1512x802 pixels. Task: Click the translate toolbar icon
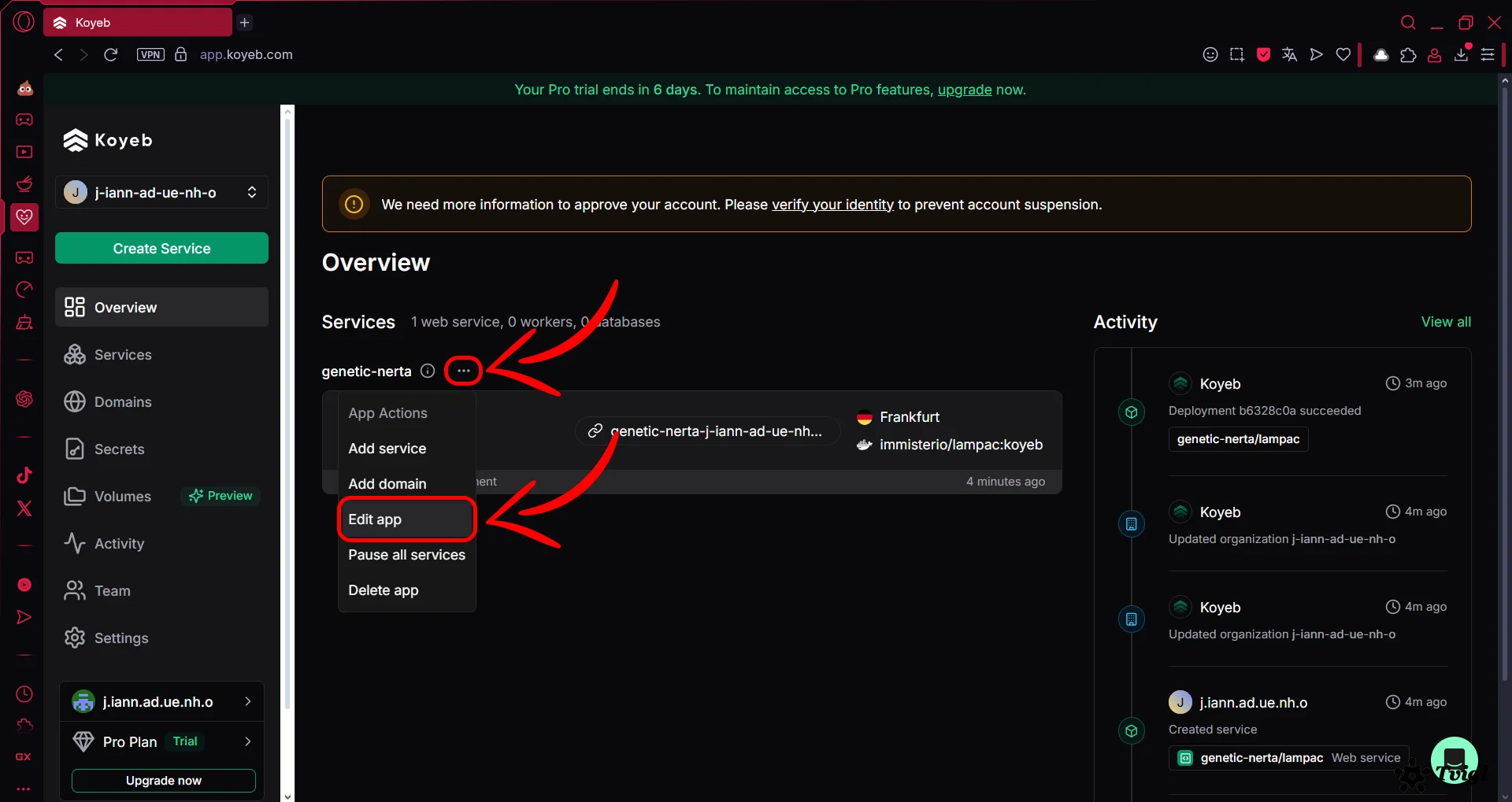tap(1289, 54)
